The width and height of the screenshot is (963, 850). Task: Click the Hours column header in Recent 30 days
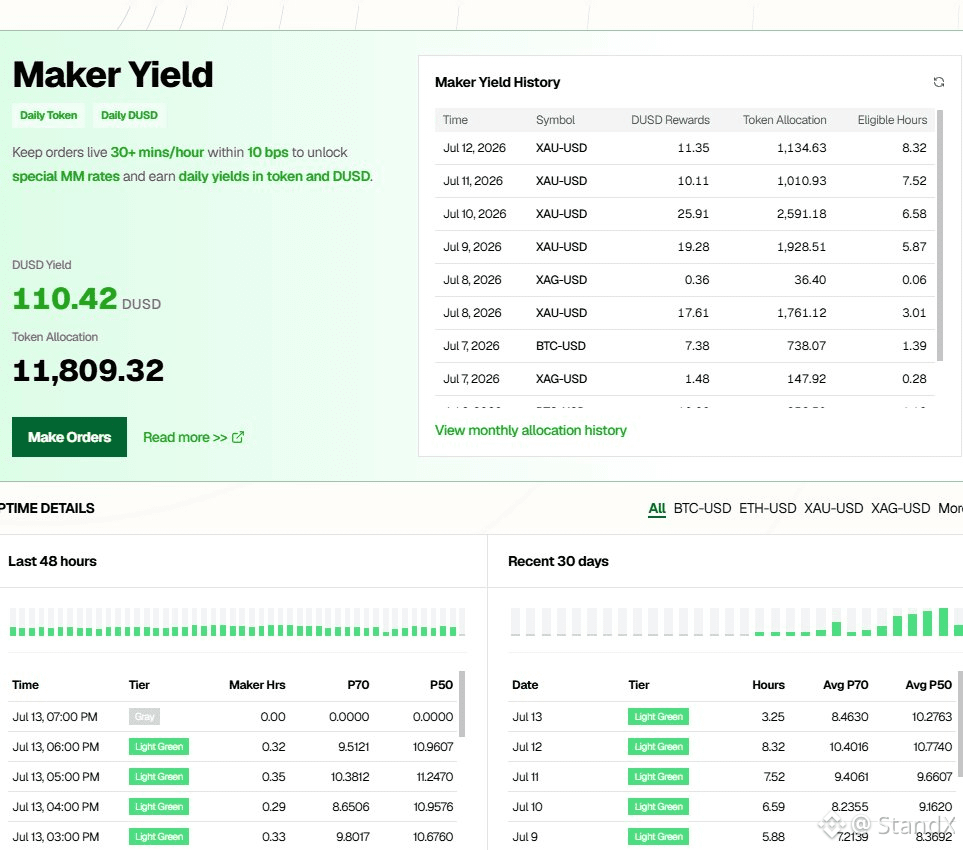click(768, 685)
